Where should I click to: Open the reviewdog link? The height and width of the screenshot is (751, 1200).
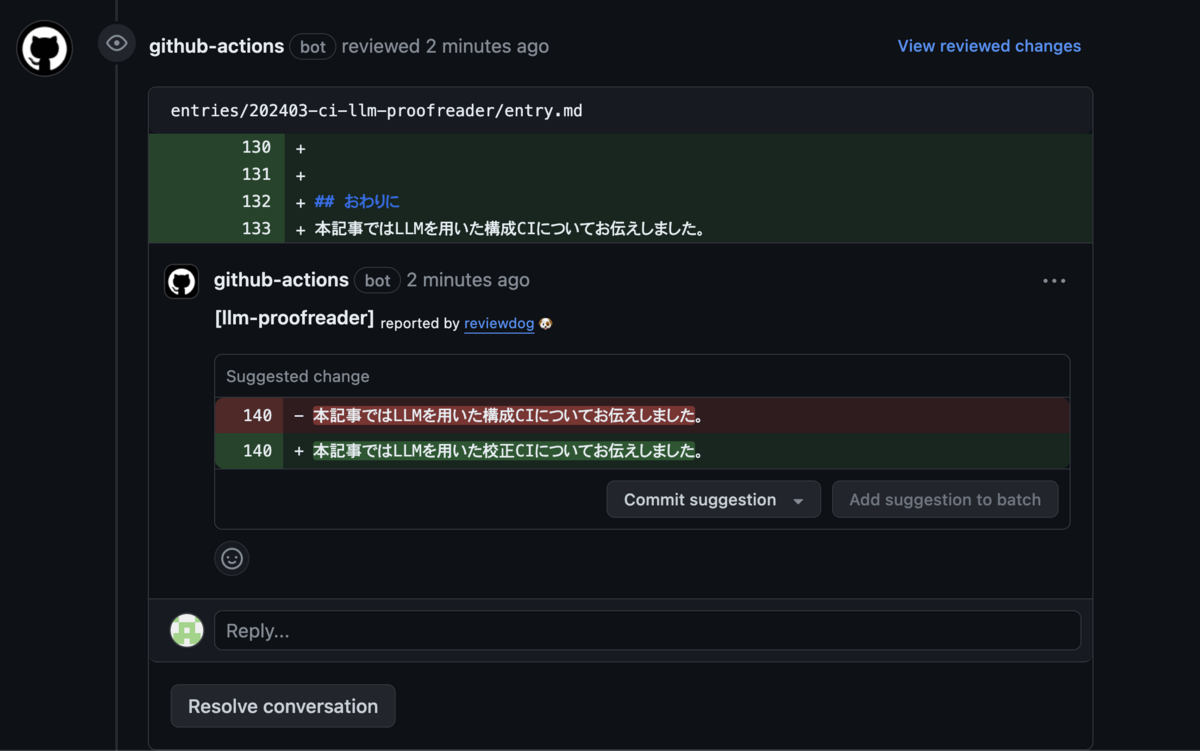[499, 323]
